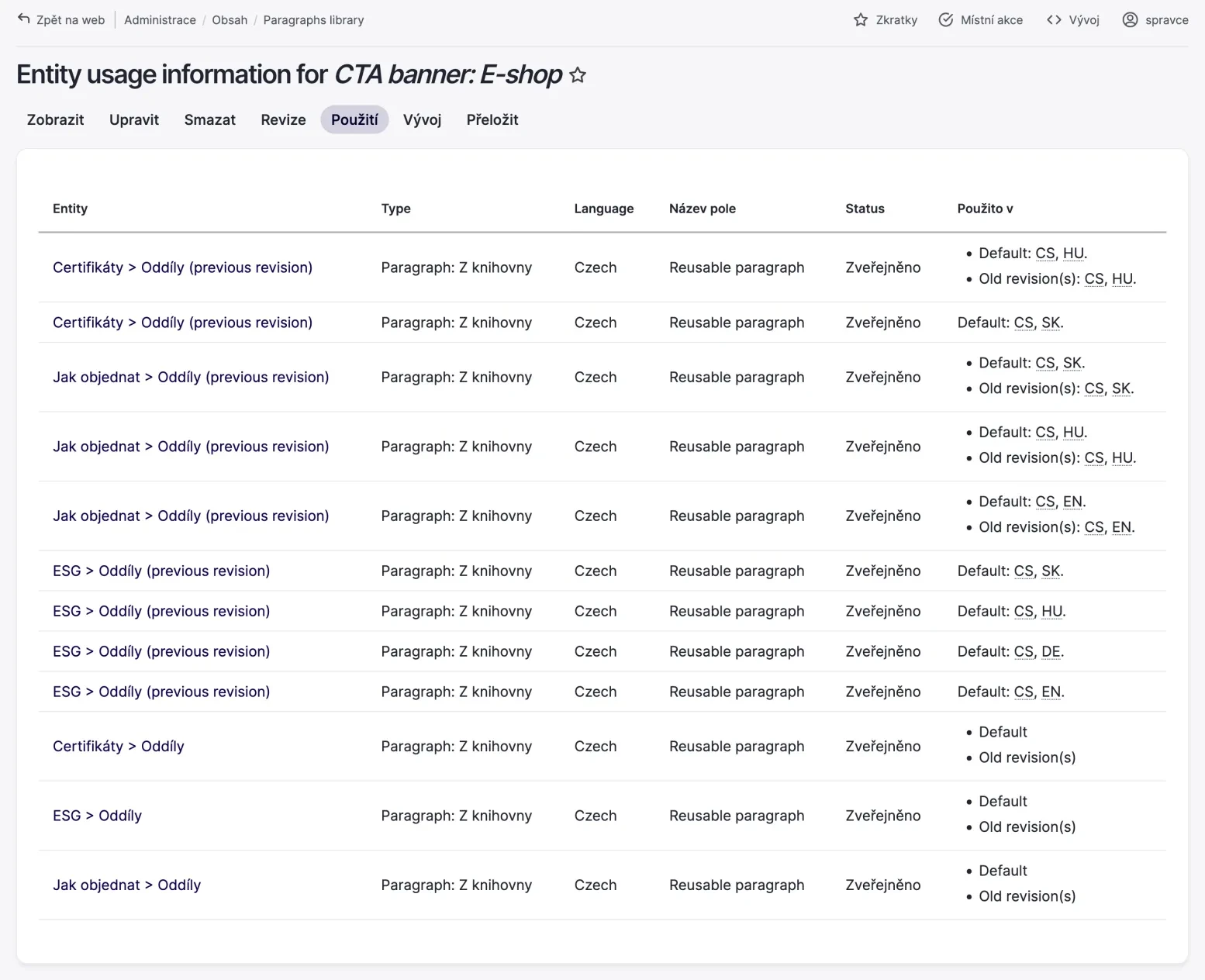
Task: Click the star icon next to Zkratky
Action: pos(860,20)
